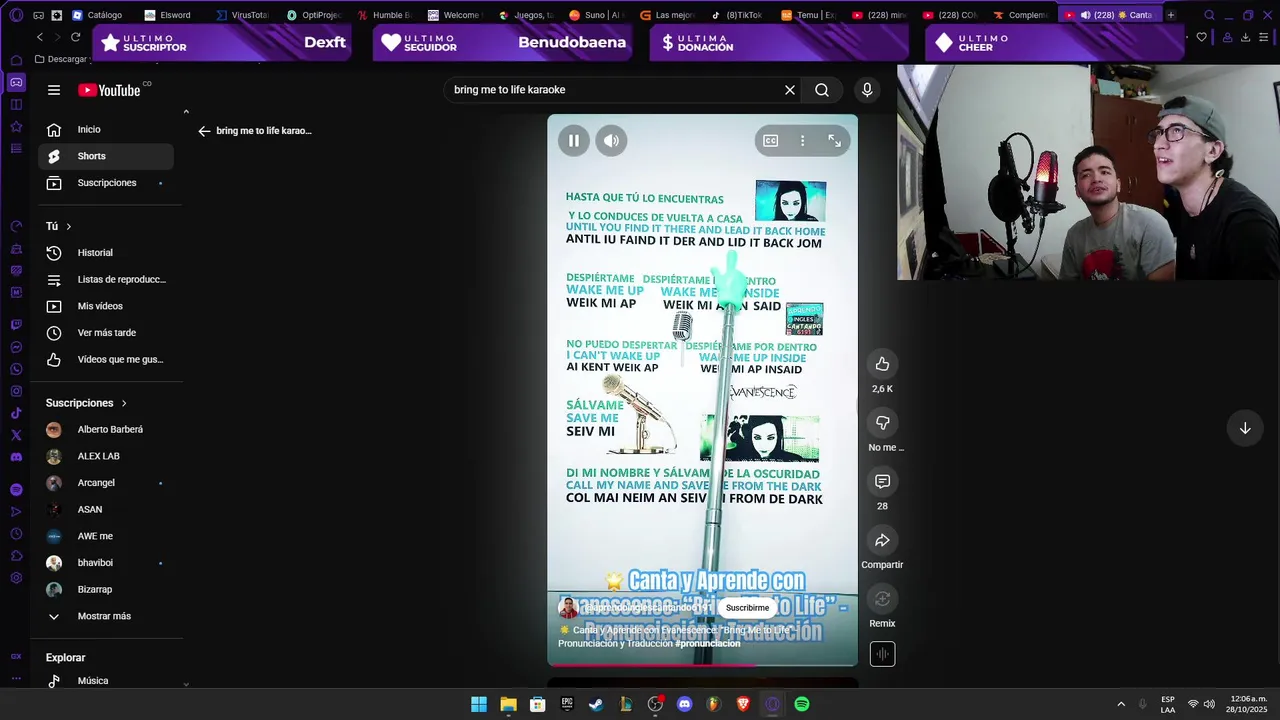1280x720 pixels.
Task: Pause the Short with the pause button
Action: tap(574, 141)
